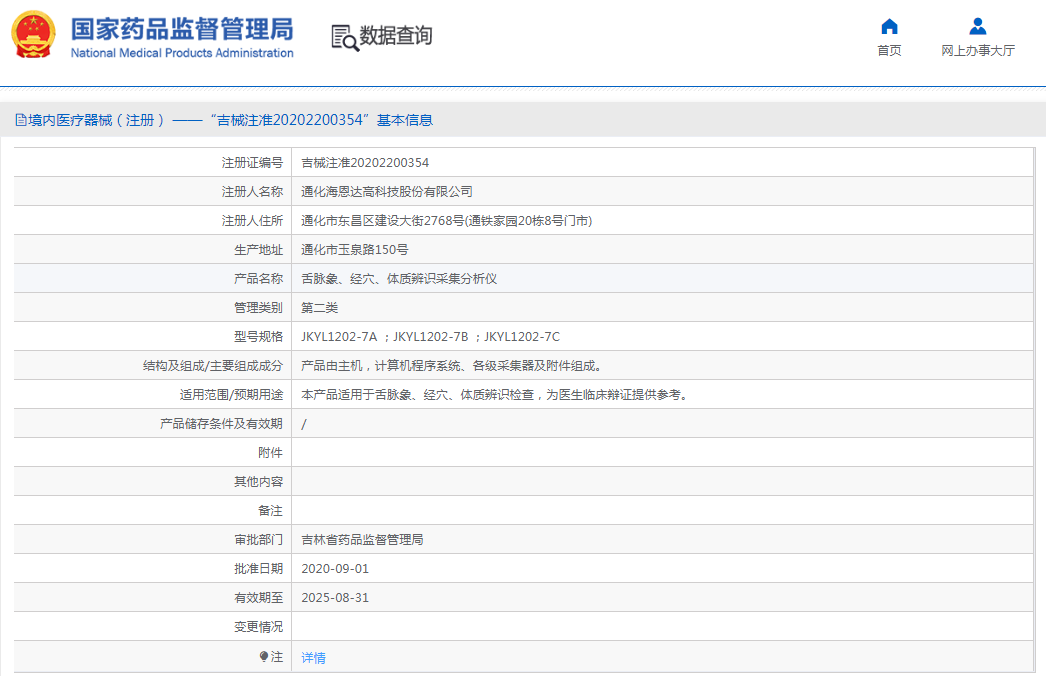Click National Medical Products Administration text
The image size is (1046, 676).
[182, 53]
